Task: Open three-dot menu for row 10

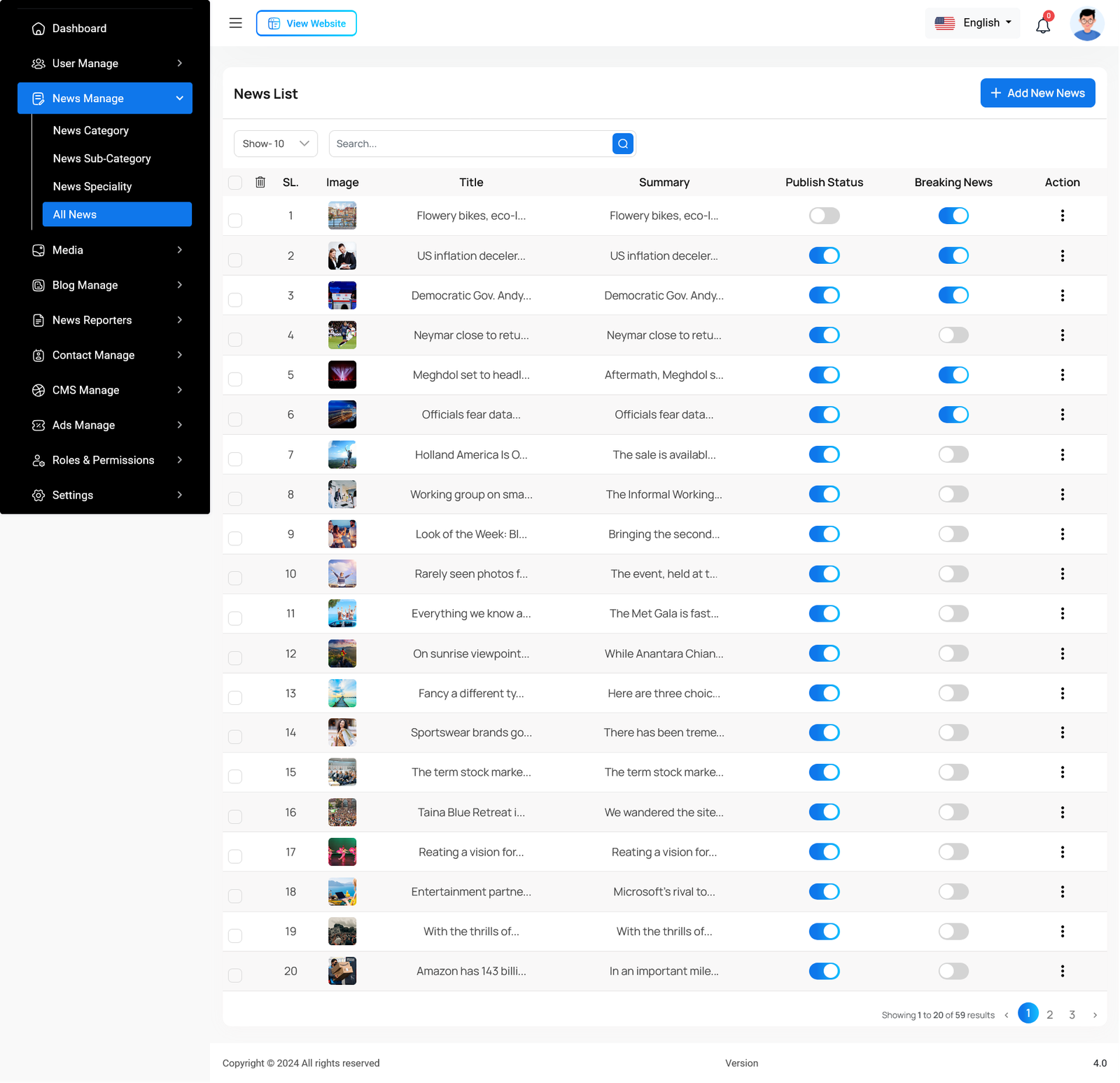Action: [1062, 574]
